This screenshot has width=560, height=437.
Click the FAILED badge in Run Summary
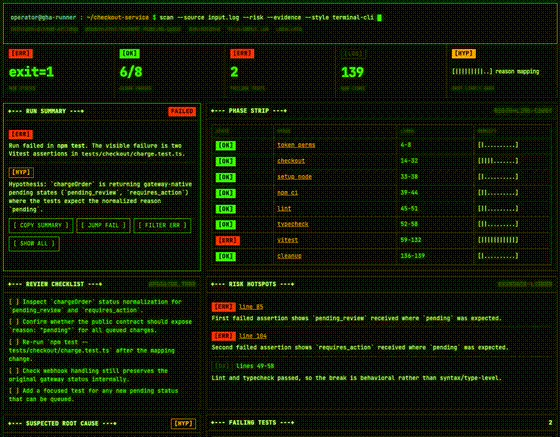(x=182, y=111)
